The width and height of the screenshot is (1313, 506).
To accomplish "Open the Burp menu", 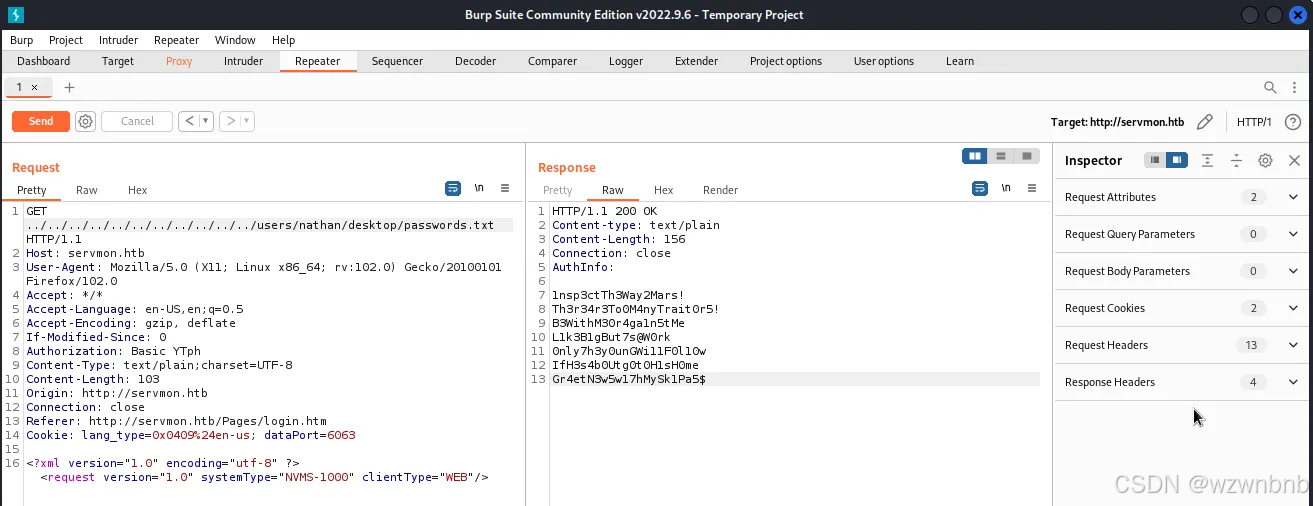I will click(21, 40).
